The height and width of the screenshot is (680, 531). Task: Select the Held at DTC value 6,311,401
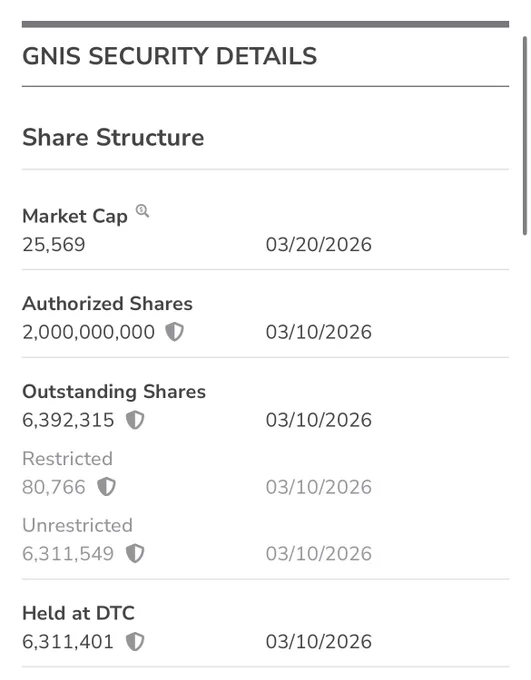tap(68, 642)
